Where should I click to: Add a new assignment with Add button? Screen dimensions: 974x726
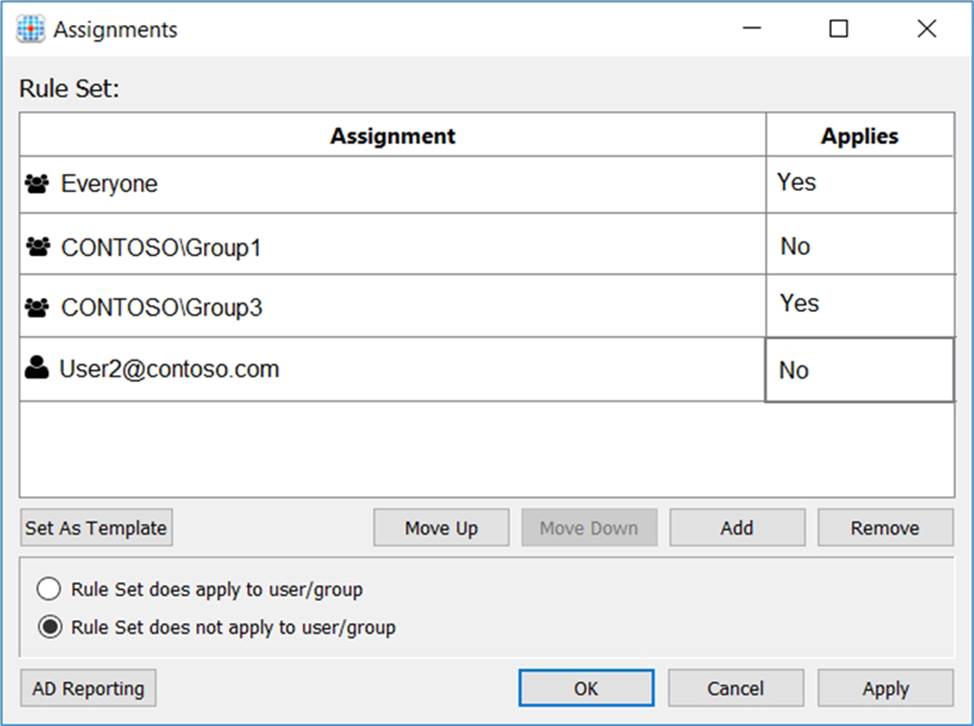pyautogui.click(x=737, y=528)
